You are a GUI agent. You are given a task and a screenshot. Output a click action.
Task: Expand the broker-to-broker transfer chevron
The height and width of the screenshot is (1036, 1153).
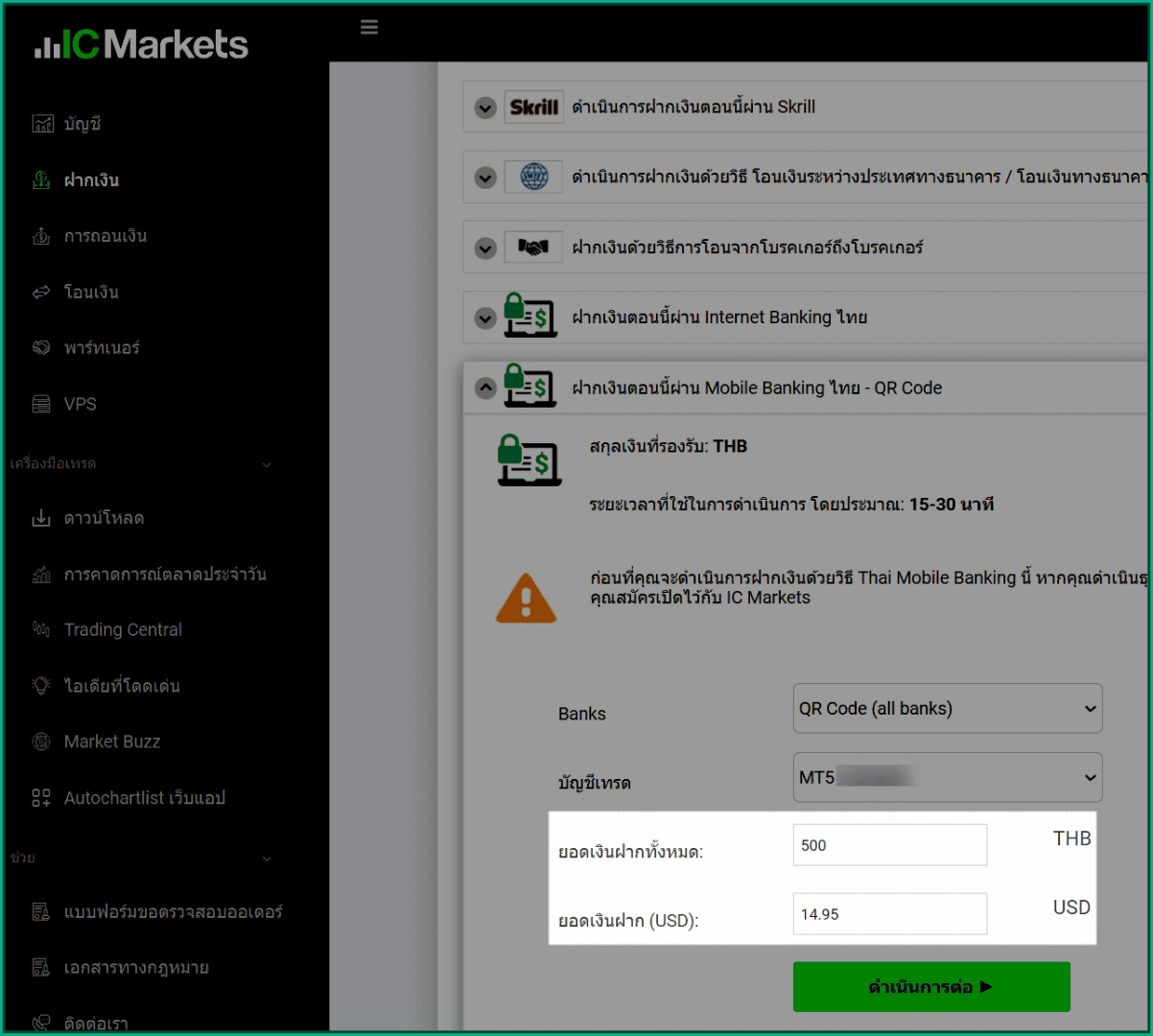click(x=485, y=248)
